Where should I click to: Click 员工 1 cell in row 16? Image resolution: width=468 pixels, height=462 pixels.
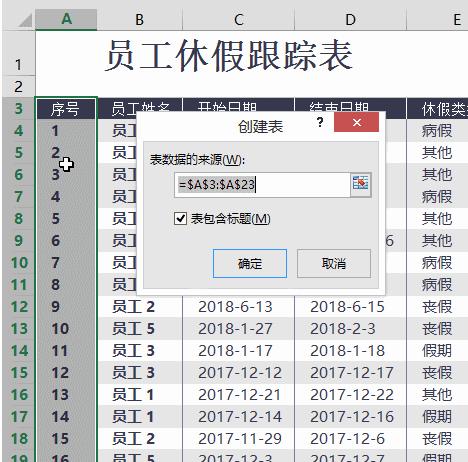[140, 395]
